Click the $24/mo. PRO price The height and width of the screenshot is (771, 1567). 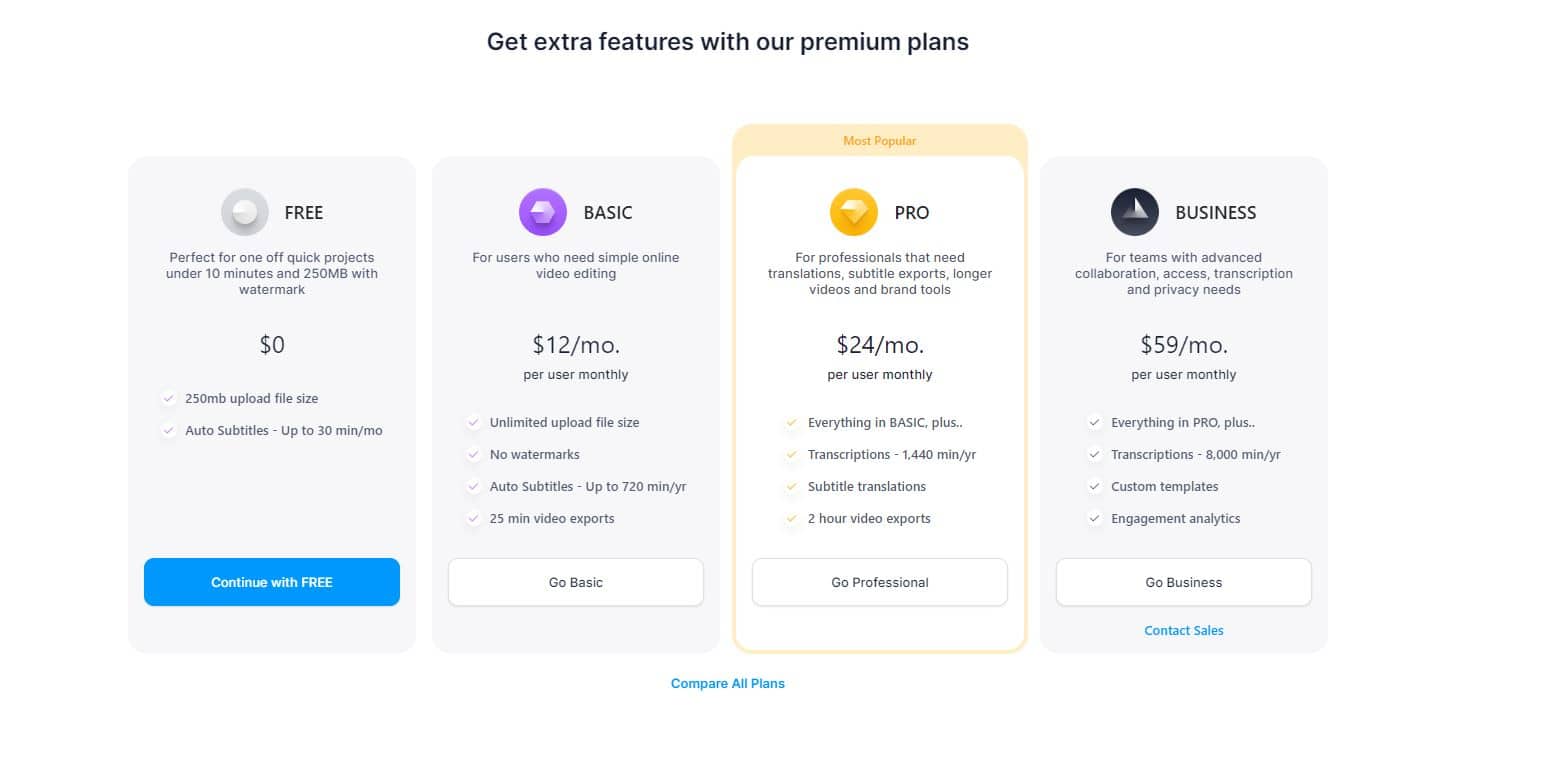880,345
